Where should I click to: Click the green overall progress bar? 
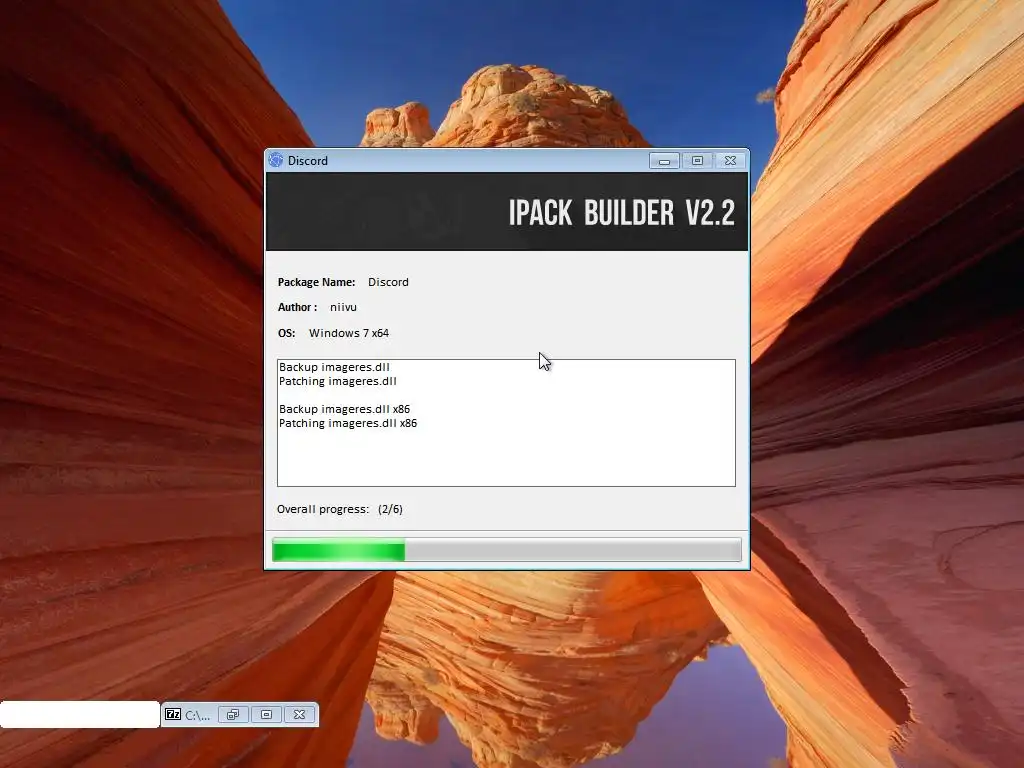506,550
